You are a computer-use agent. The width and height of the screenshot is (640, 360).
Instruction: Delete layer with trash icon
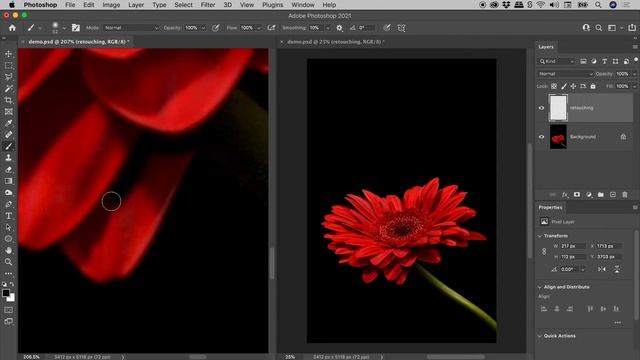tap(624, 195)
